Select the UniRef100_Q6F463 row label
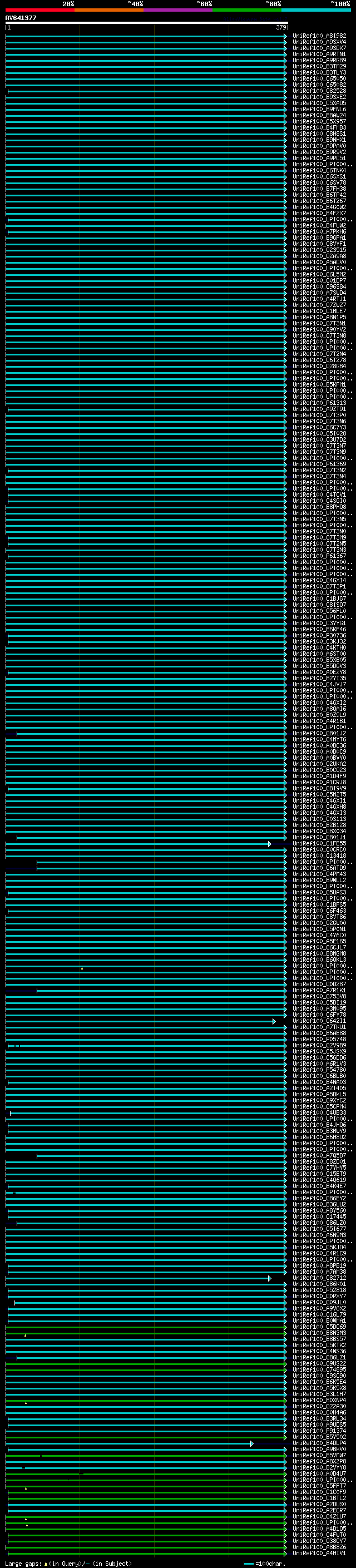356x1568 pixels. coord(319,911)
